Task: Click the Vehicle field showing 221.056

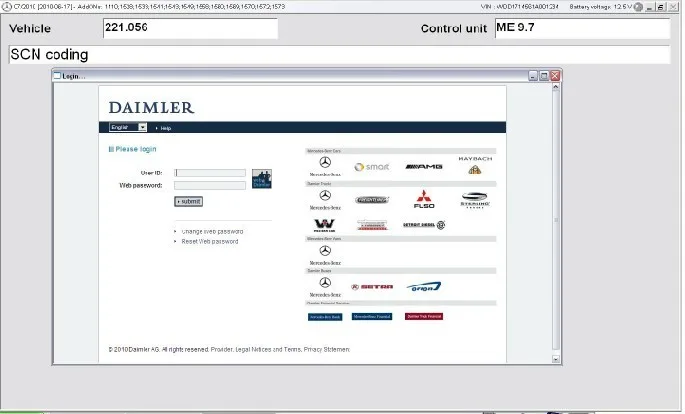Action: (x=190, y=28)
